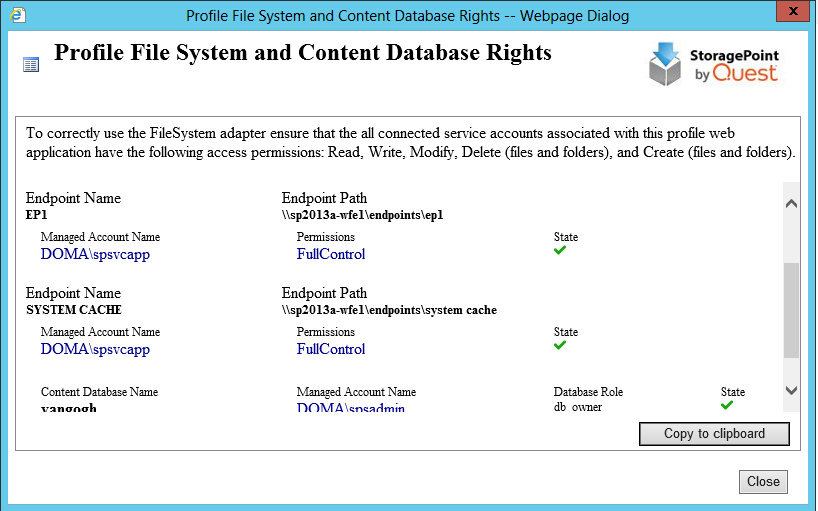Image resolution: width=818 pixels, height=511 pixels.
Task: Click the green State checkmark for db_owner
Action: point(727,405)
